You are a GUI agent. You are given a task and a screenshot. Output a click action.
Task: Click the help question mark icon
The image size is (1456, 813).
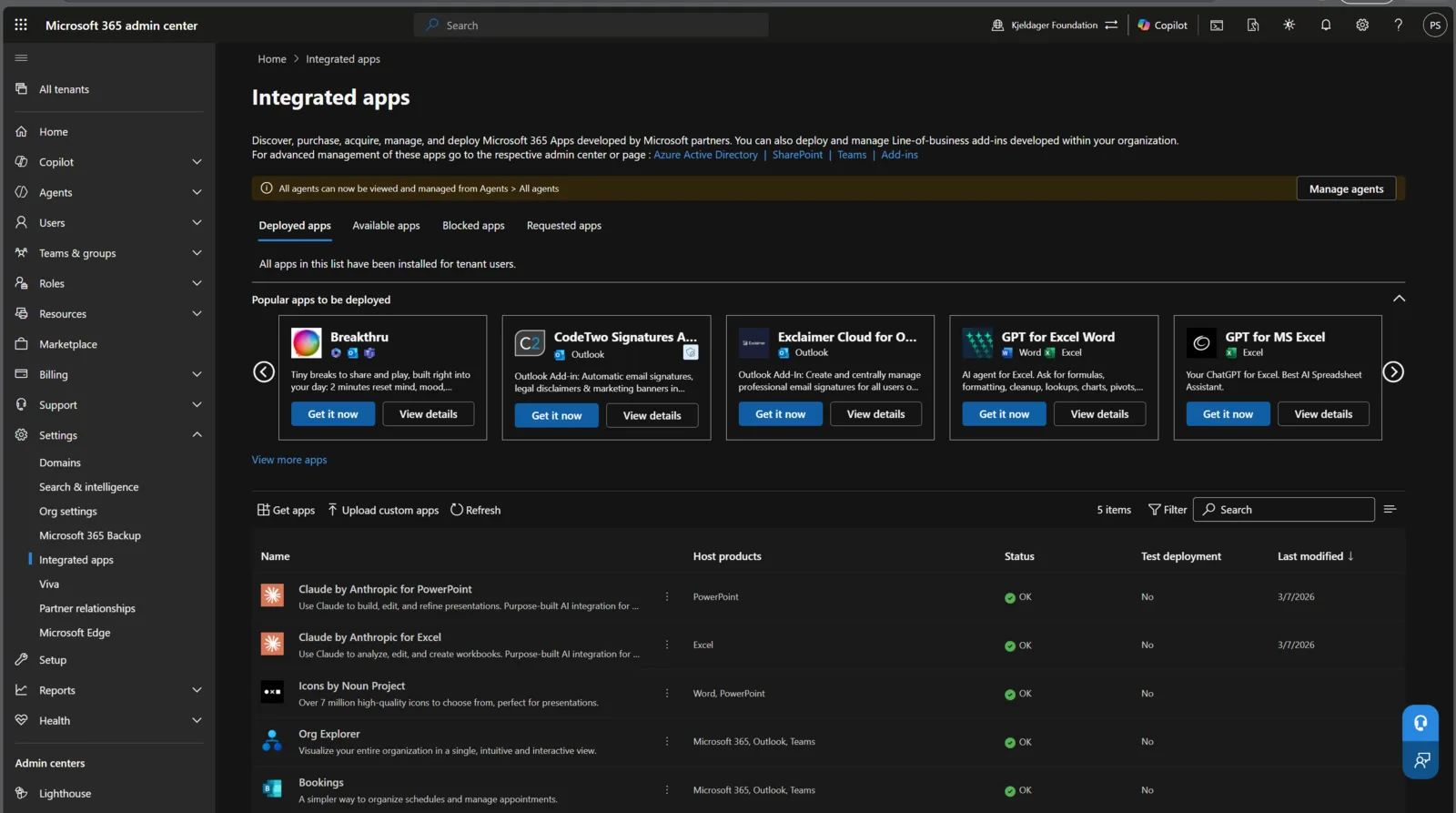click(1399, 25)
